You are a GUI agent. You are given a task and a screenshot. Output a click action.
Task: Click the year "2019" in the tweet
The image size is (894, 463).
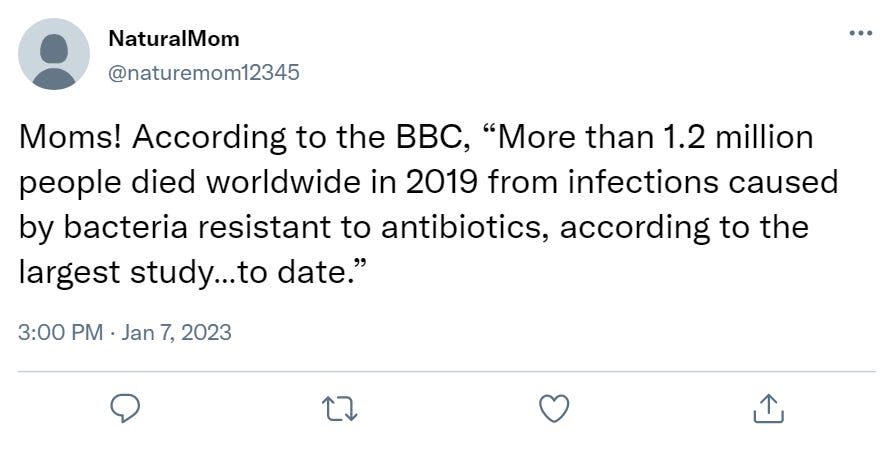[441, 182]
